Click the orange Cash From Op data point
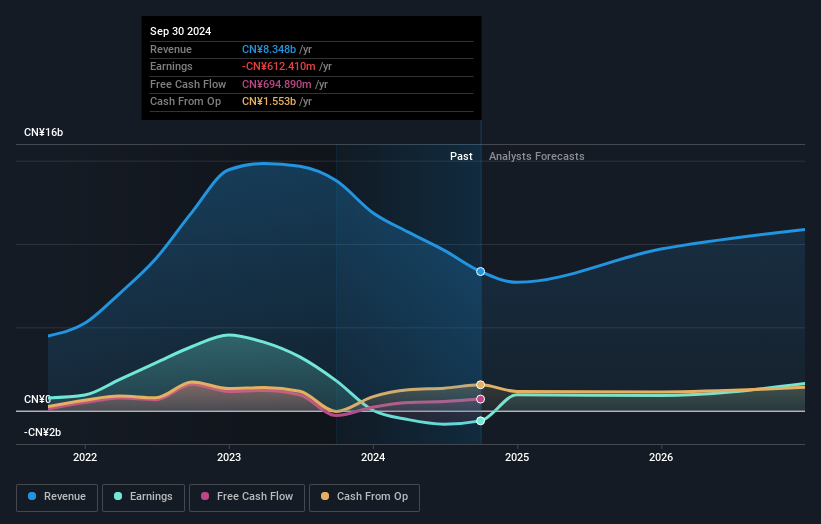Screen dimensions: 821x524 point(480,385)
